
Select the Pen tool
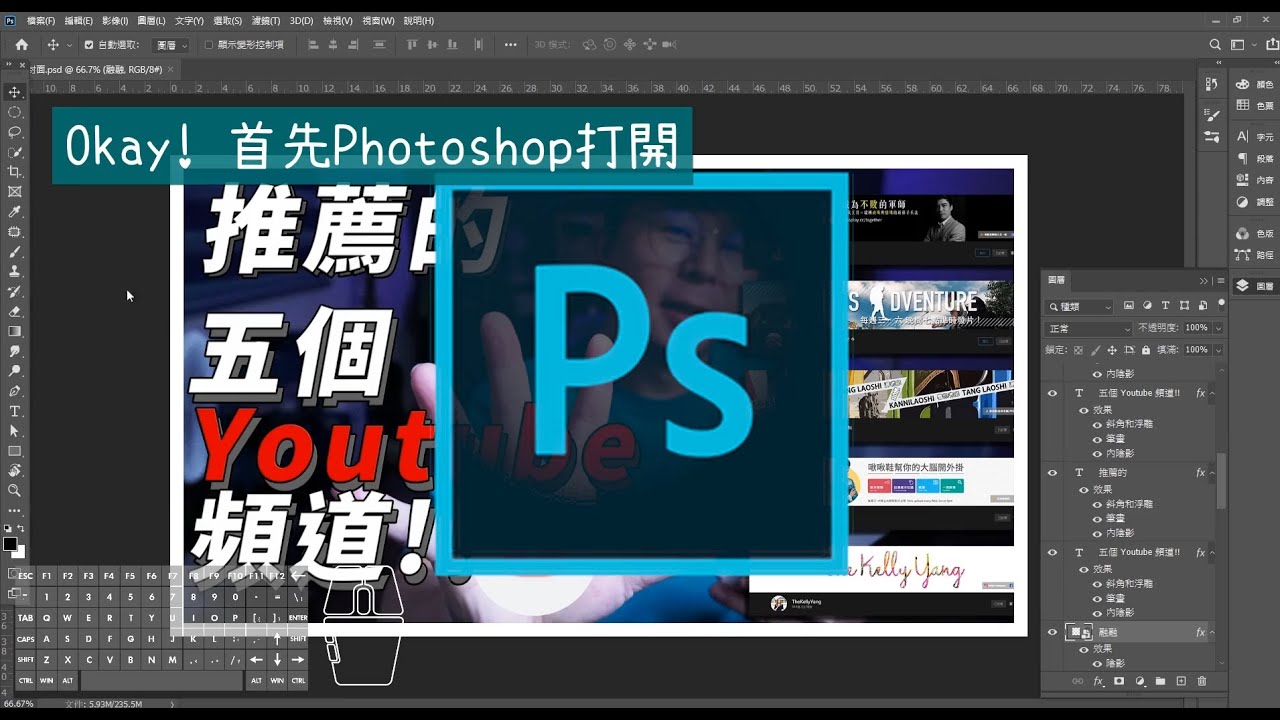14,391
